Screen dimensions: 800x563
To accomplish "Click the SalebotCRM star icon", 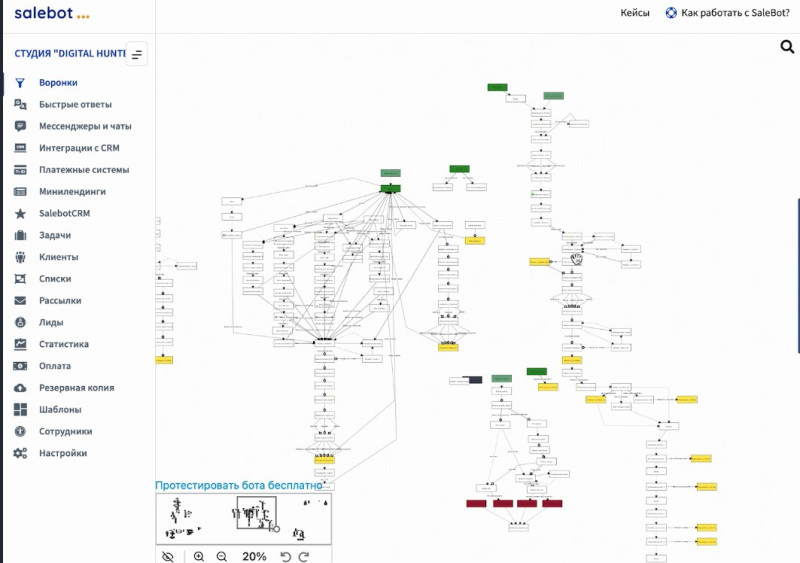I will 20,214.
